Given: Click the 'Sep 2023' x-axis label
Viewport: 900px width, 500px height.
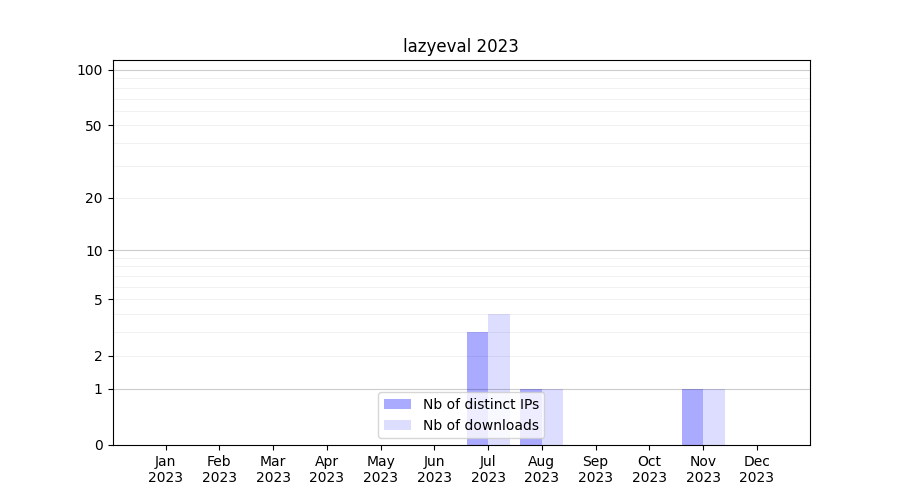Looking at the screenshot, I should pos(595,469).
